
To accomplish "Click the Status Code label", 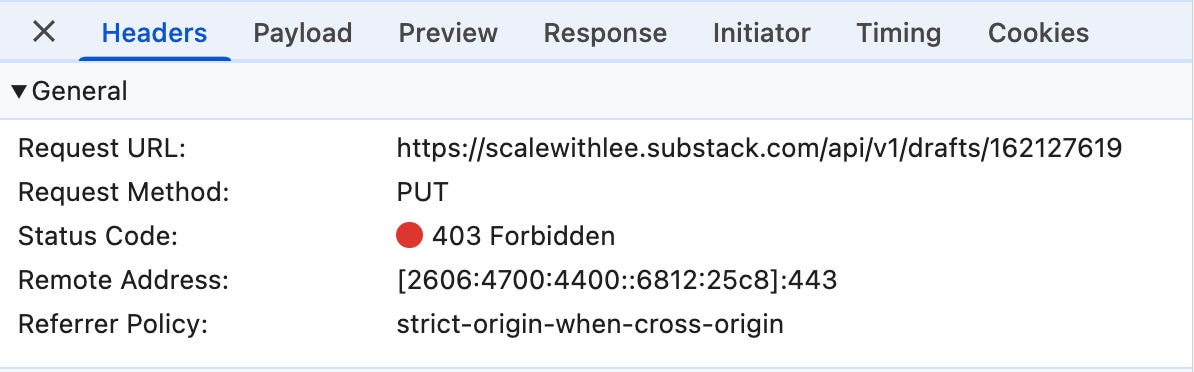I will 98,236.
